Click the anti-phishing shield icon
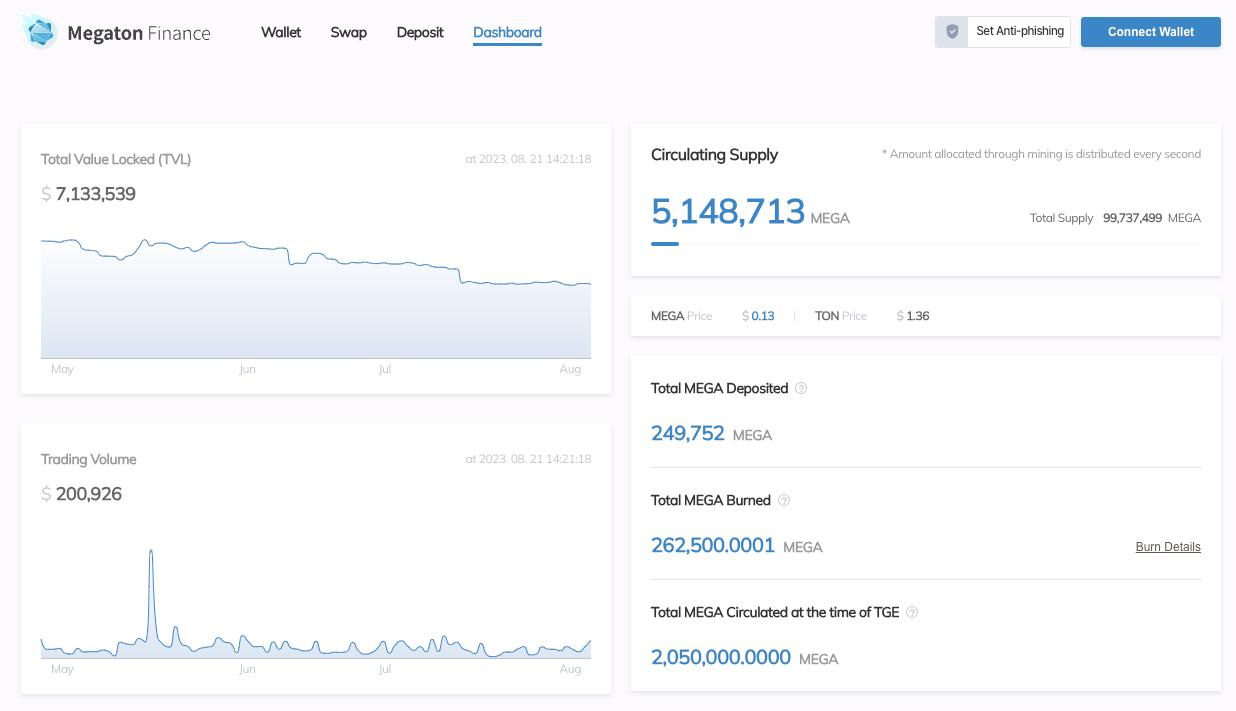 pyautogui.click(x=952, y=32)
